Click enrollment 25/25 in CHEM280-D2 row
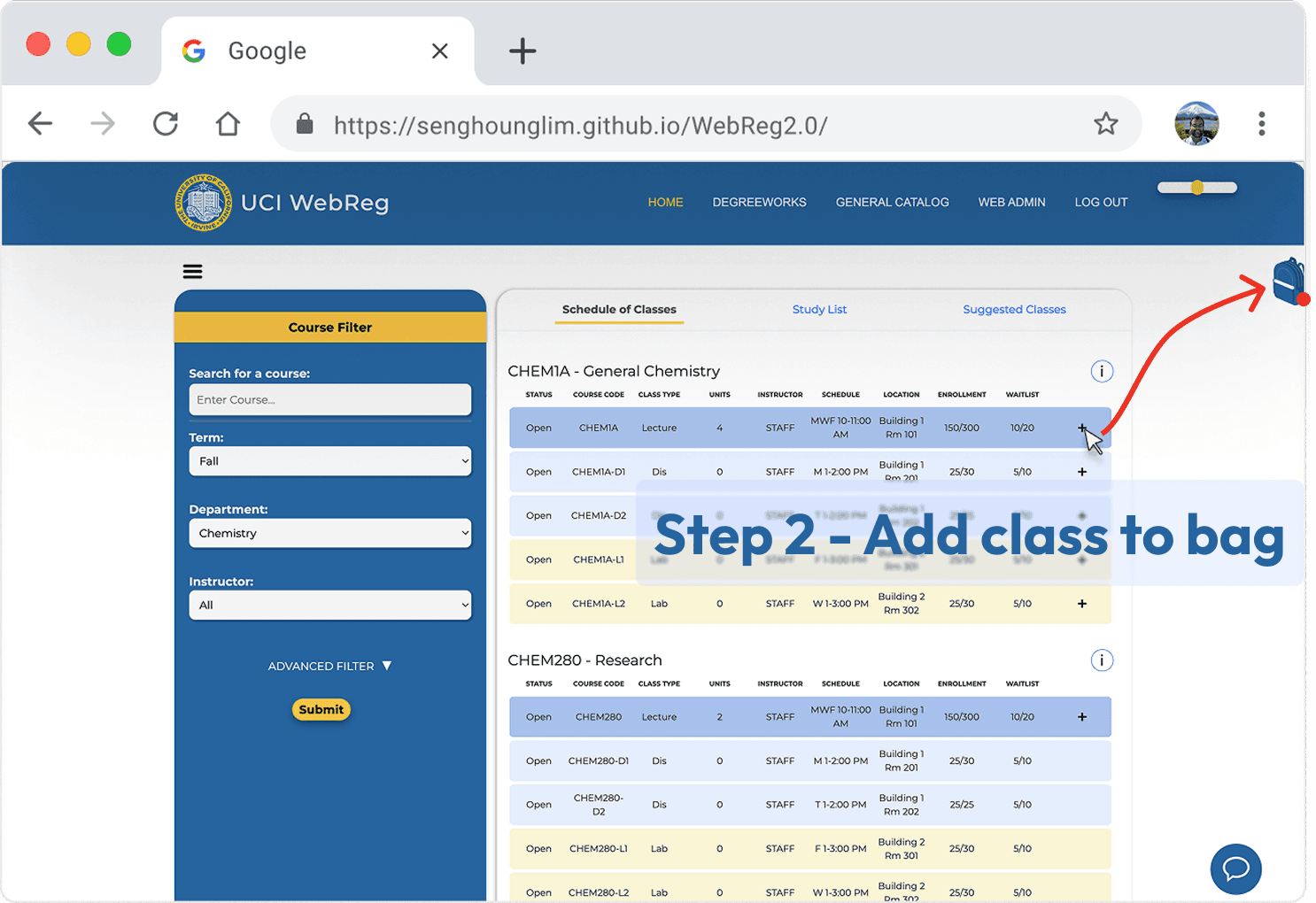The image size is (1316, 903). [x=962, y=805]
